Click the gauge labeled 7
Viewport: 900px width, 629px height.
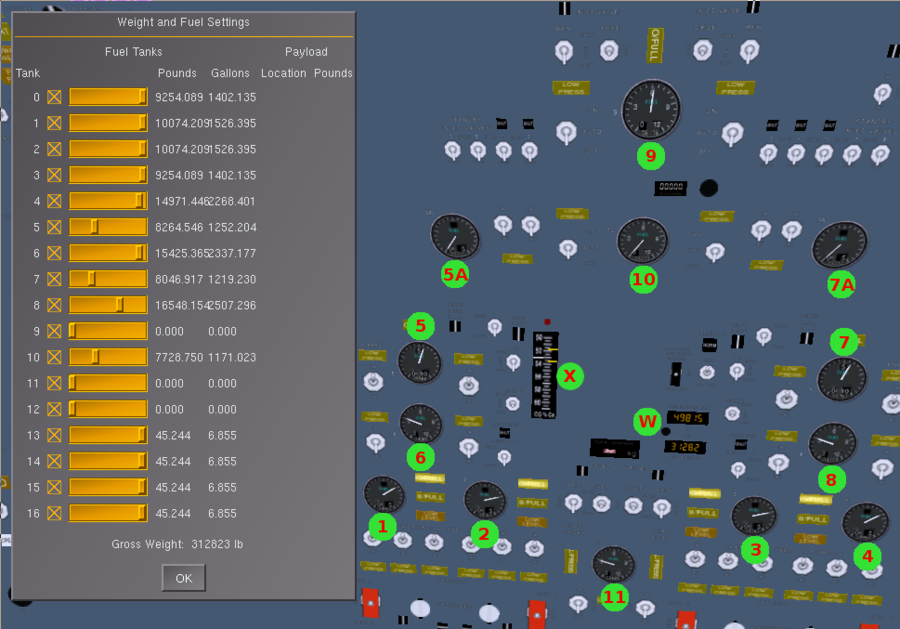(x=842, y=379)
